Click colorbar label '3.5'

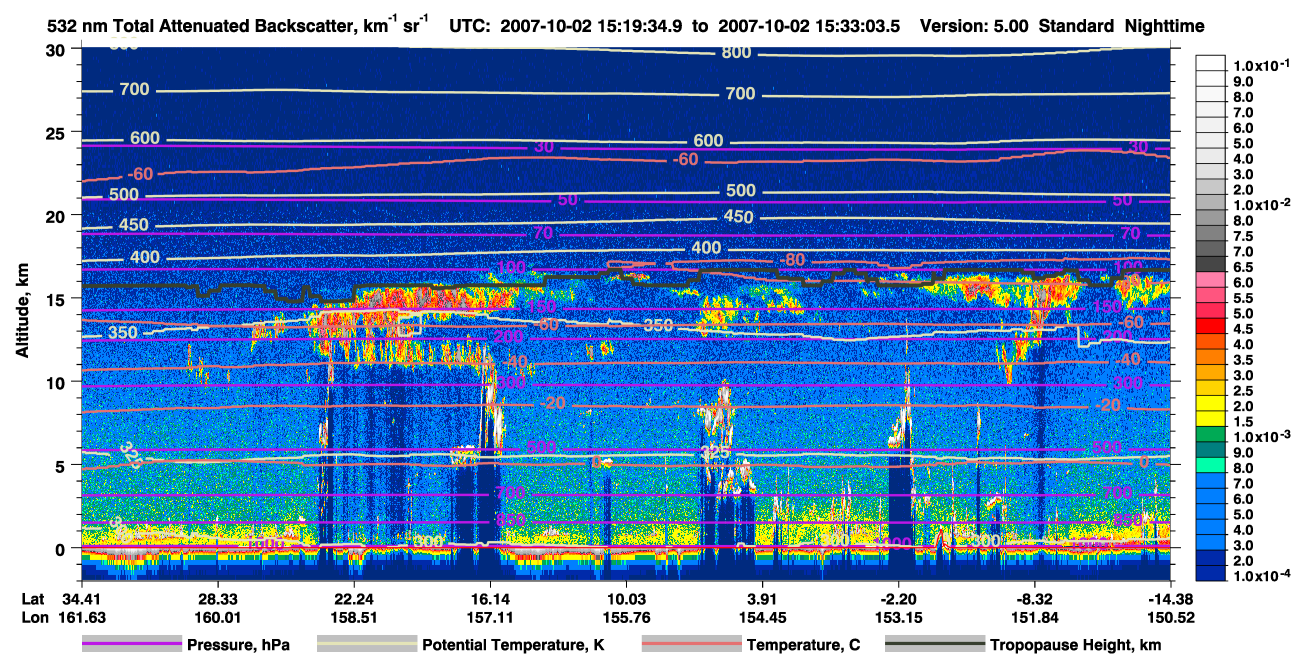pyautogui.click(x=1244, y=360)
